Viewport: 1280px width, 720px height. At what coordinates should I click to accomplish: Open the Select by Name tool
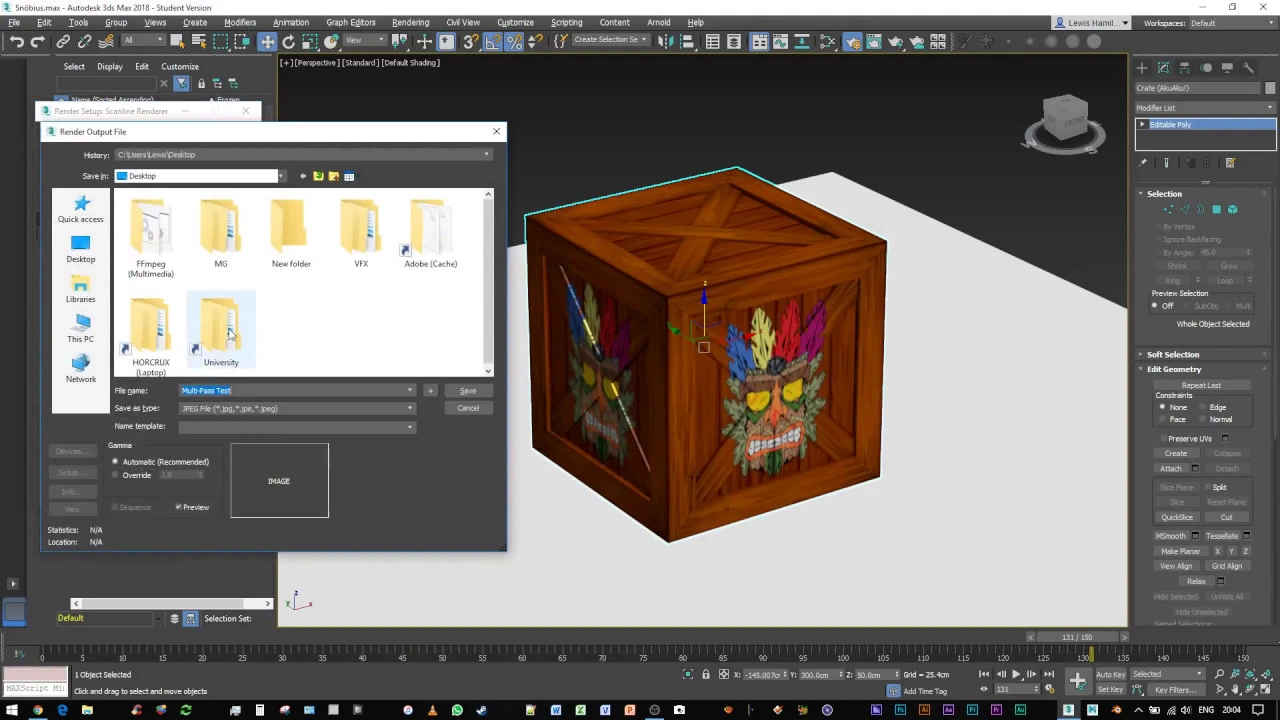[x=198, y=41]
